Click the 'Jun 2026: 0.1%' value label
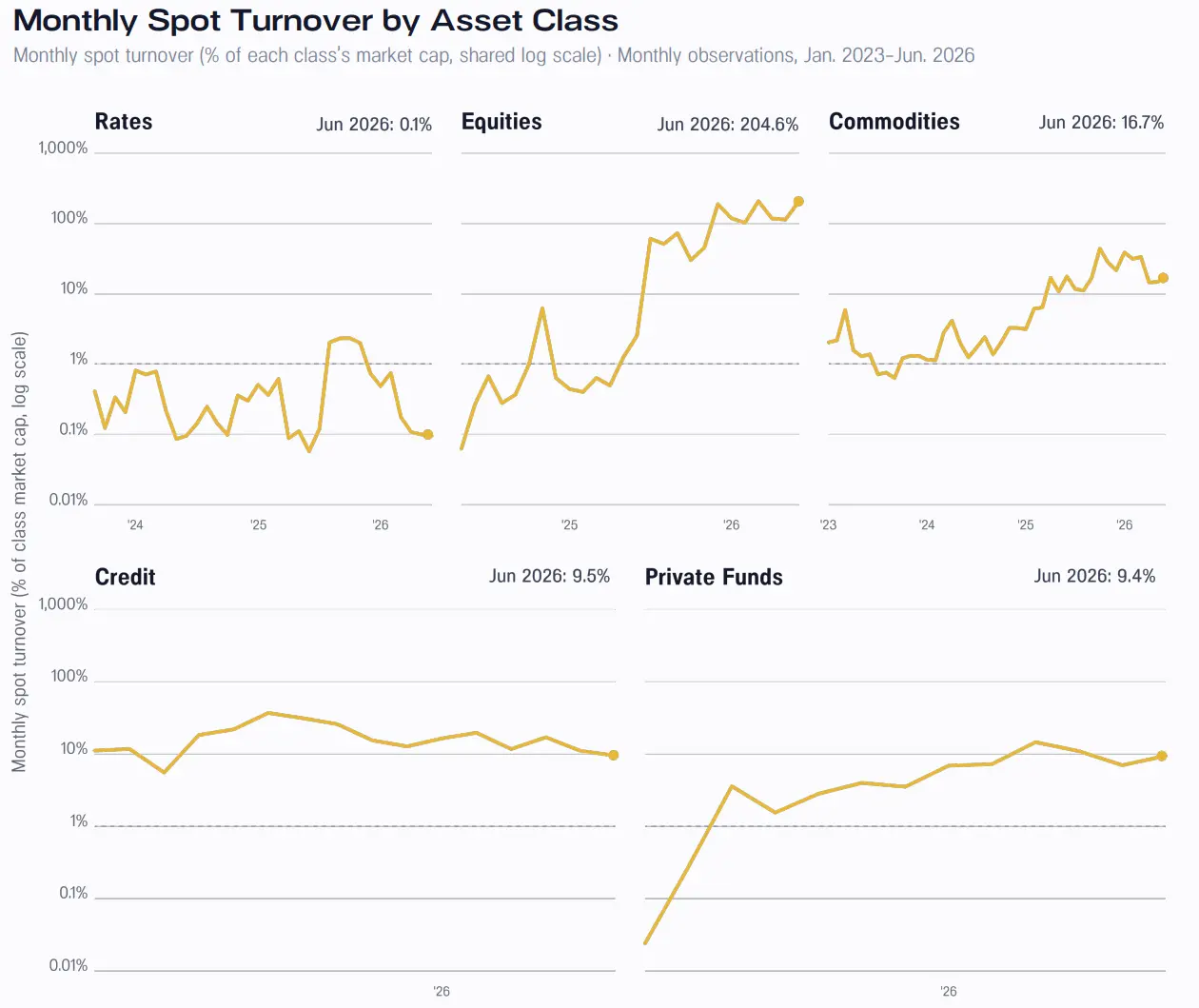Viewport: 1199px width, 1008px height. coord(374,125)
